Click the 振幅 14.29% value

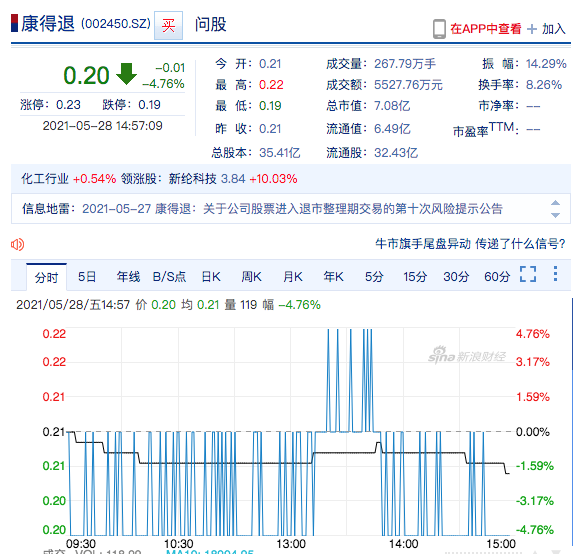(546, 64)
